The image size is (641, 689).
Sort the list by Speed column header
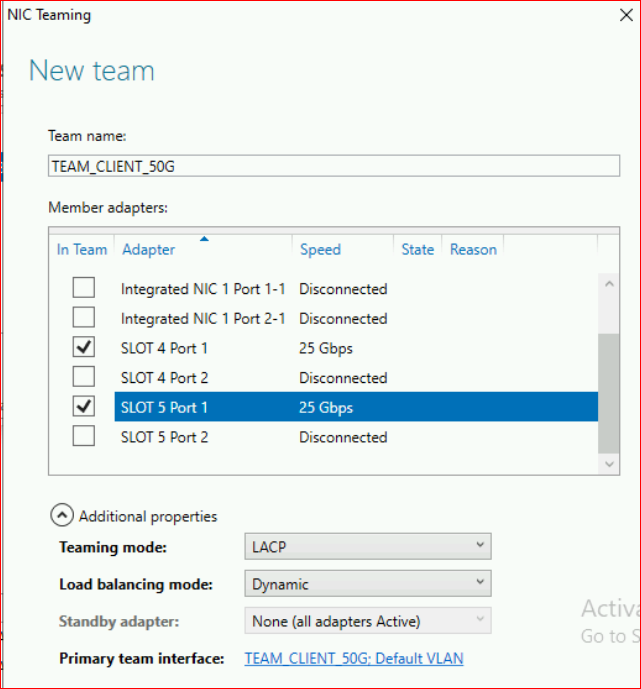pos(320,249)
